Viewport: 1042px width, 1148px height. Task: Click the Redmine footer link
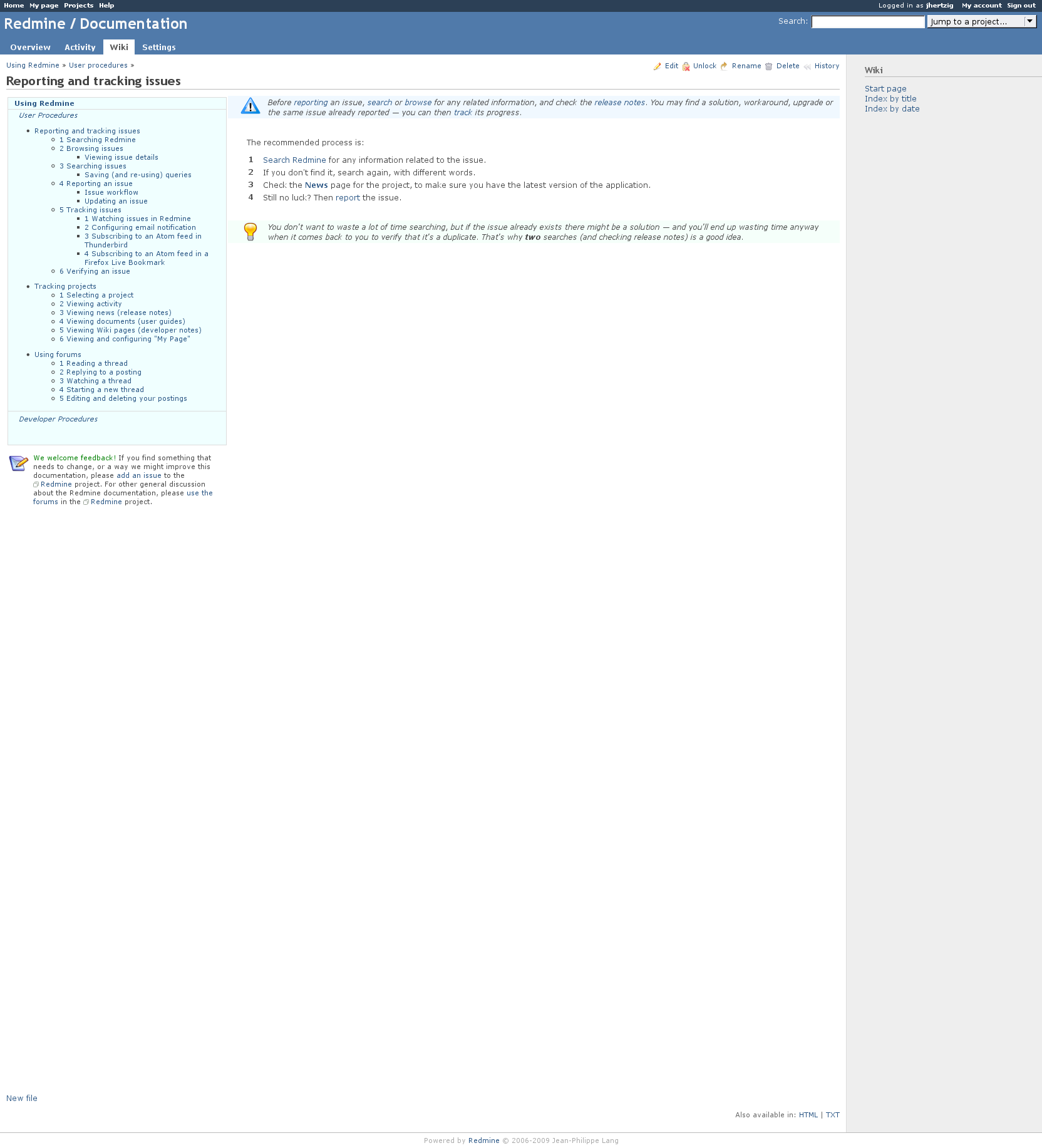tap(484, 1140)
